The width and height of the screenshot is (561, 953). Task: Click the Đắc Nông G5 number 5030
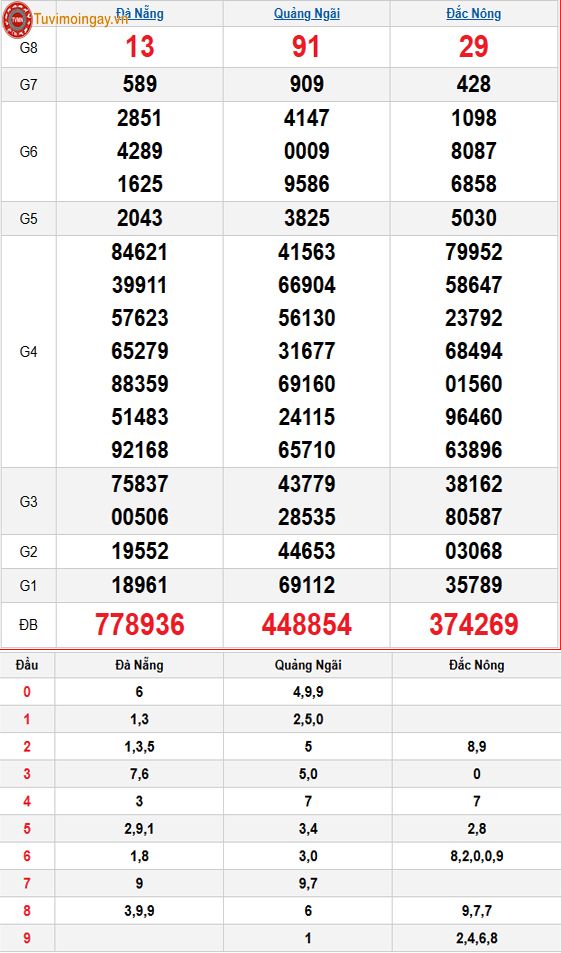point(473,218)
